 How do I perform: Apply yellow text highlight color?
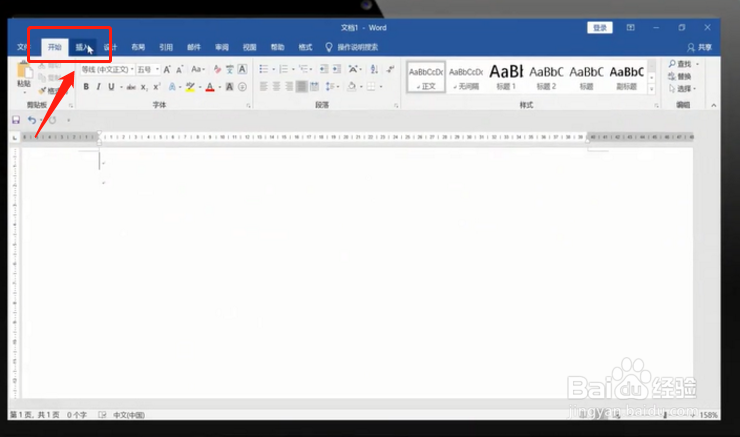click(190, 87)
